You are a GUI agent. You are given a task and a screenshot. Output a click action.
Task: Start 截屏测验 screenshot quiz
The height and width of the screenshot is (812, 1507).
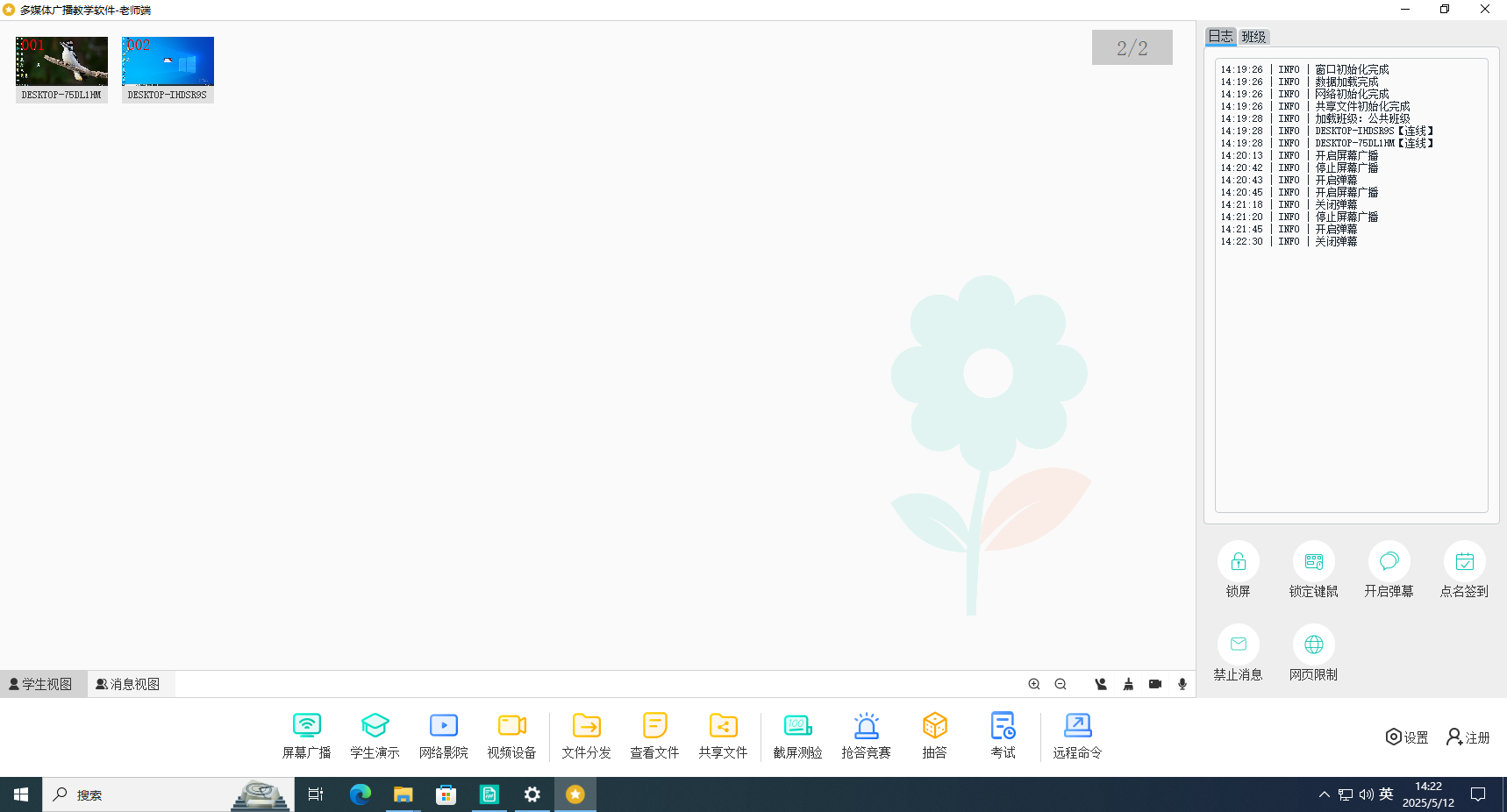click(x=797, y=736)
